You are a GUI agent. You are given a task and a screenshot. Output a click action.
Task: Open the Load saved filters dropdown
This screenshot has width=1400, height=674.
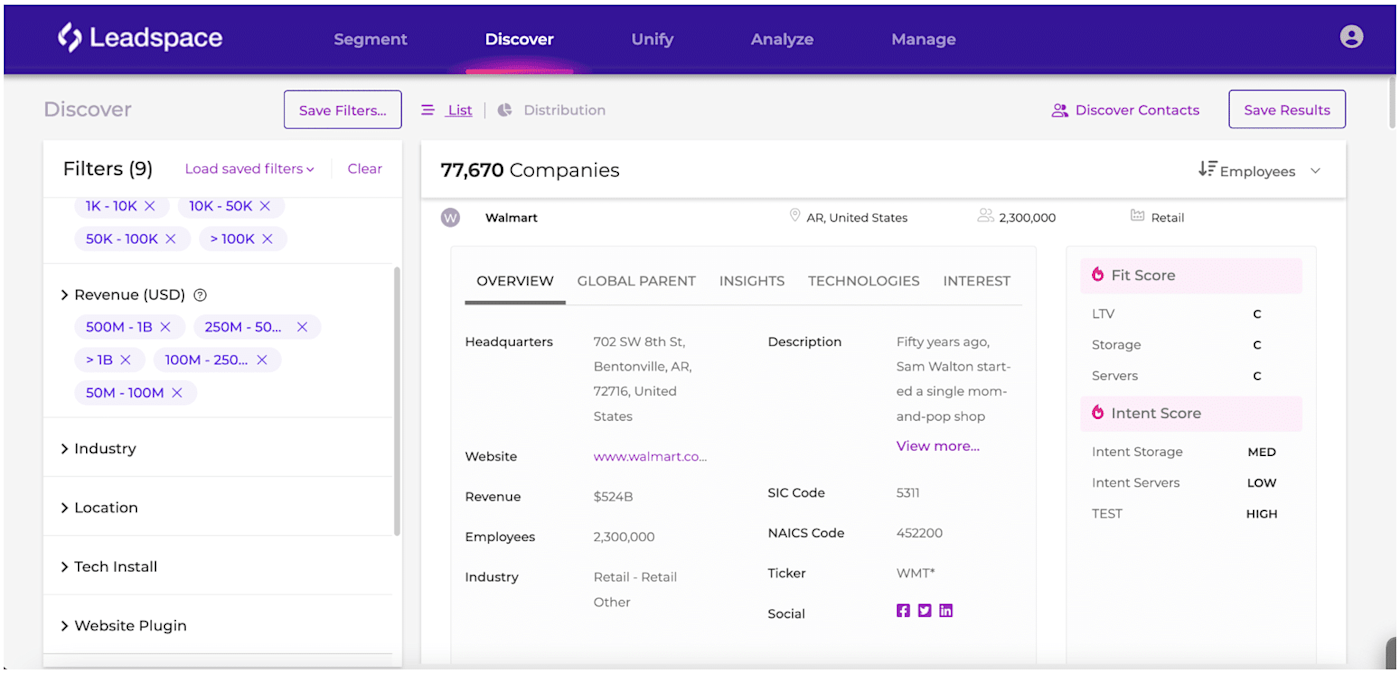pos(249,169)
